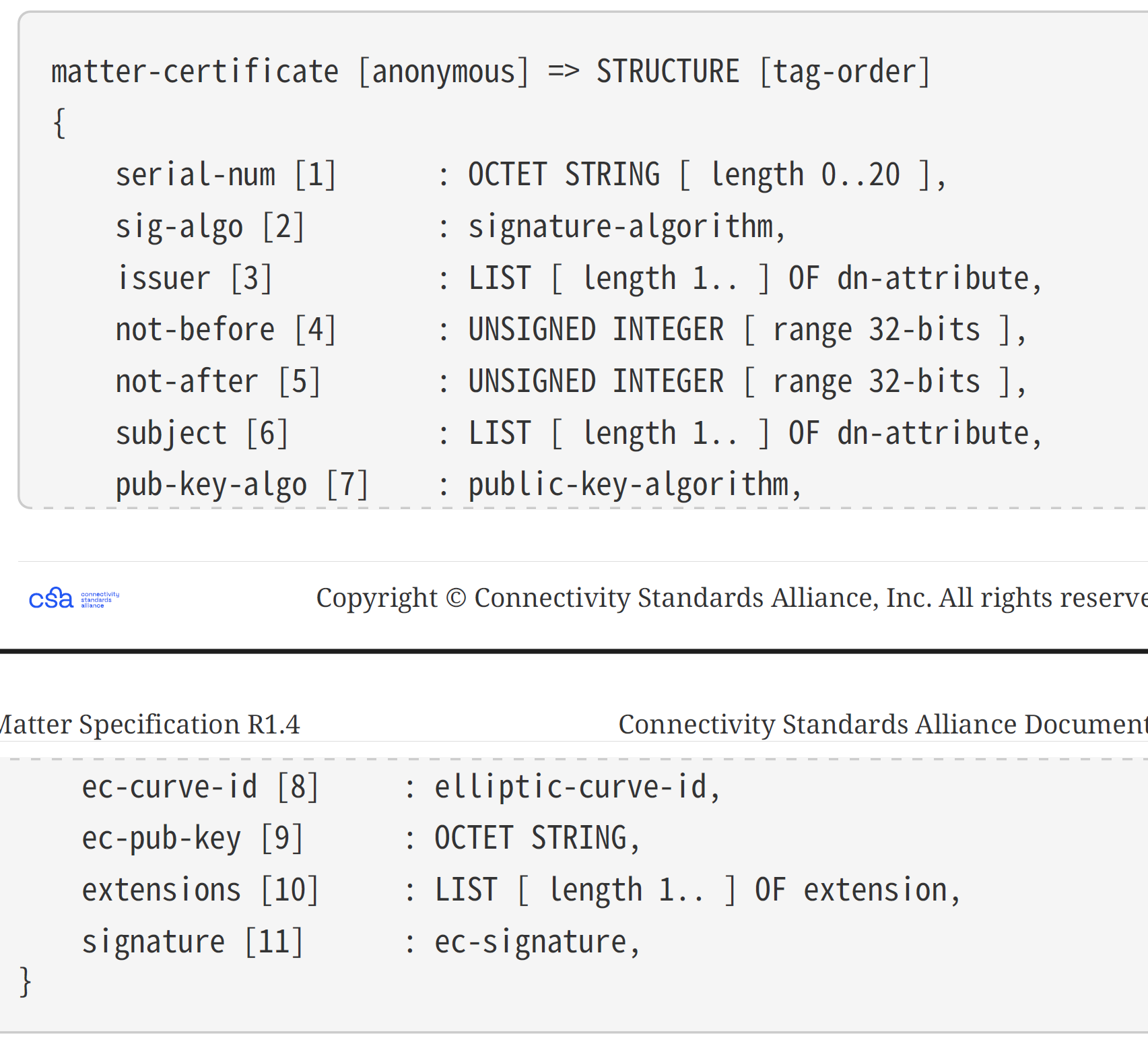This screenshot has width=1148, height=1042.
Task: Click the matter-certificate structure name
Action: coord(195,72)
